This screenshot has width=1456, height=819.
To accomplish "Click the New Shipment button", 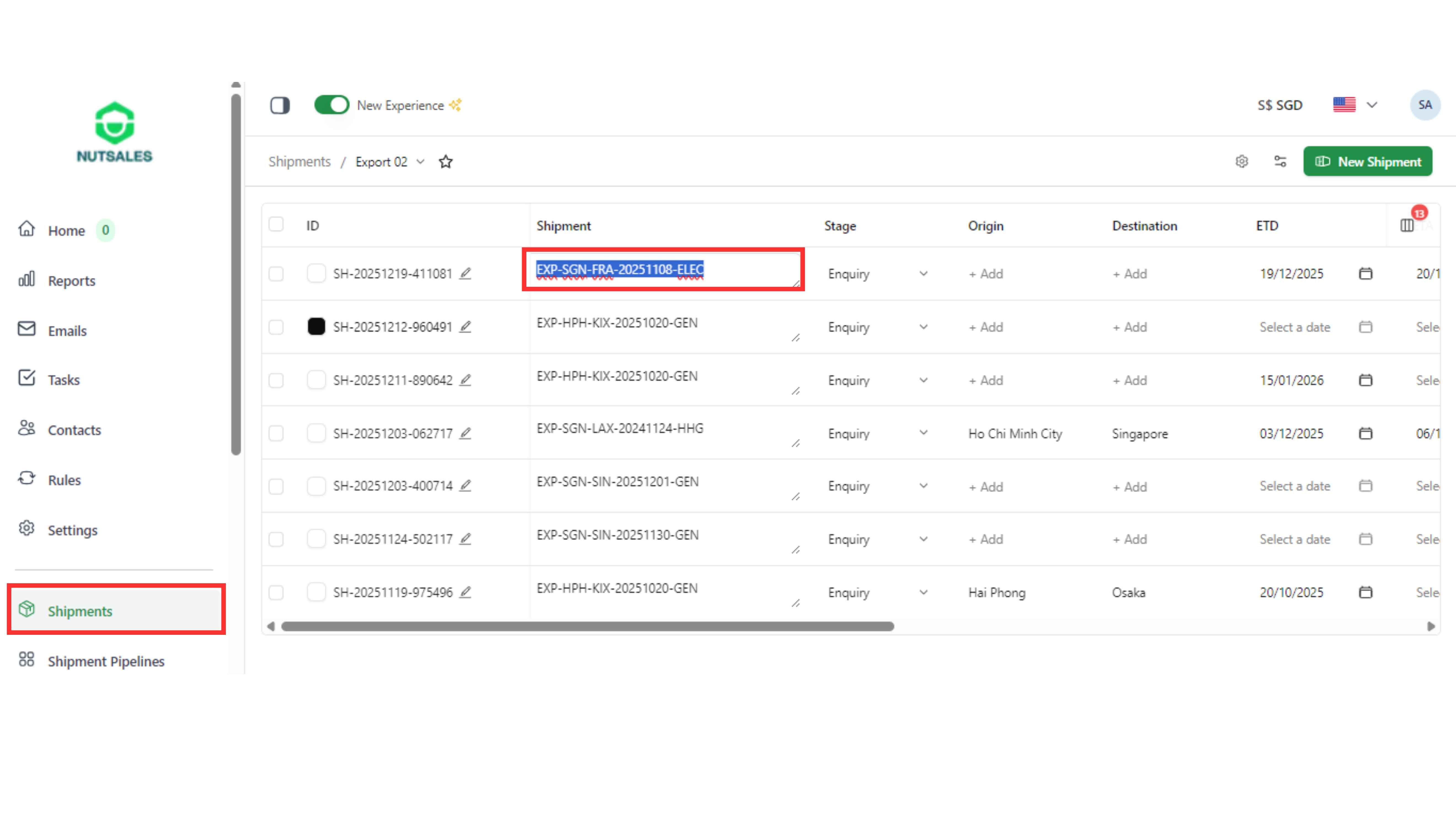I will click(x=1367, y=162).
